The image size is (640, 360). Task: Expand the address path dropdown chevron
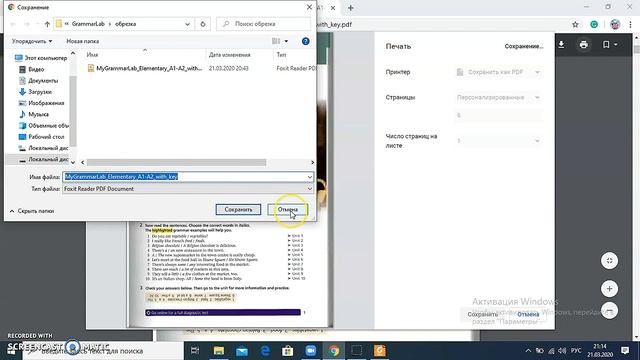[187, 24]
